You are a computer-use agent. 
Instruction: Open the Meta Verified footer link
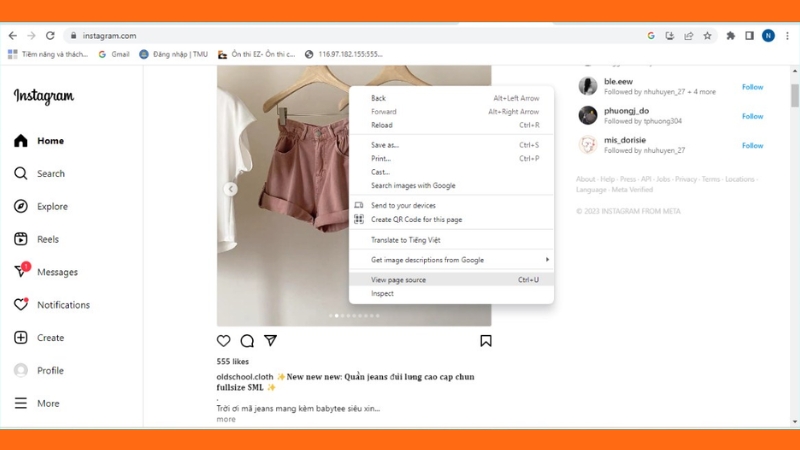point(632,190)
